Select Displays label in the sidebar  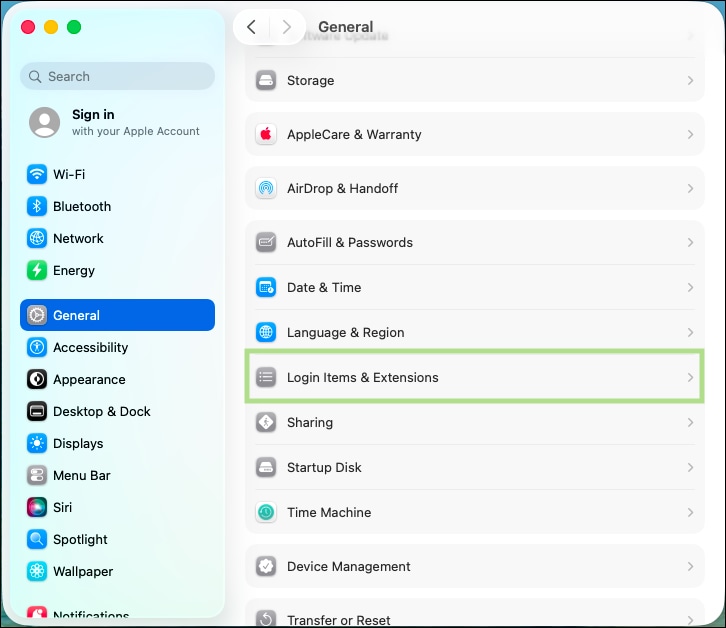(78, 444)
